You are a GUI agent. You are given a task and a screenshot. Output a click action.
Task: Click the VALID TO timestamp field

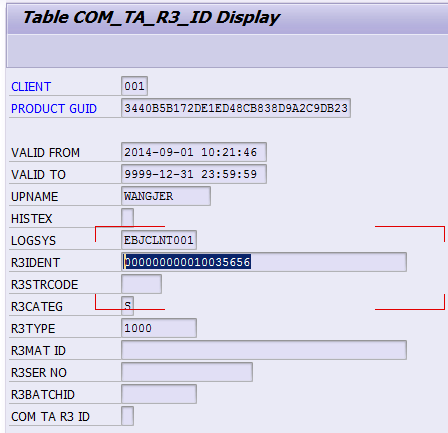coord(194,174)
